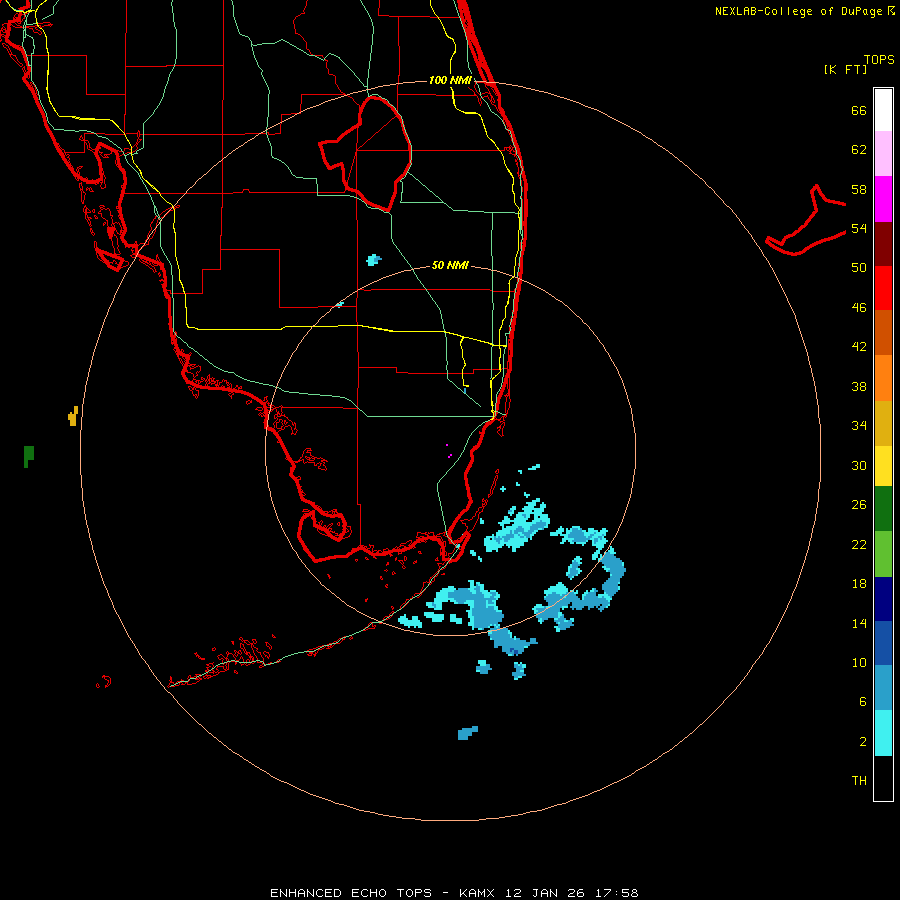Click the '17:58' timestamp in the caption
This screenshot has height=900, width=900.
point(617,893)
